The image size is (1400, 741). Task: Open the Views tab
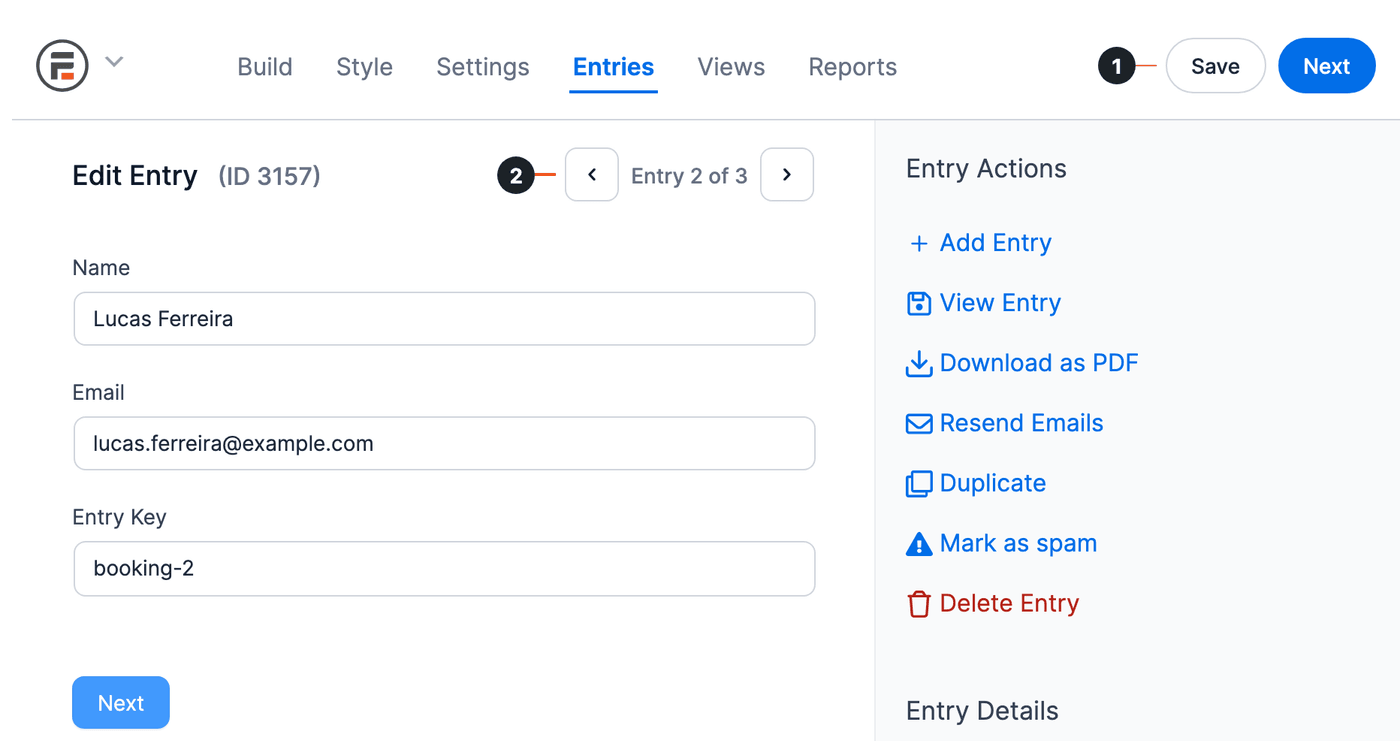(x=731, y=67)
